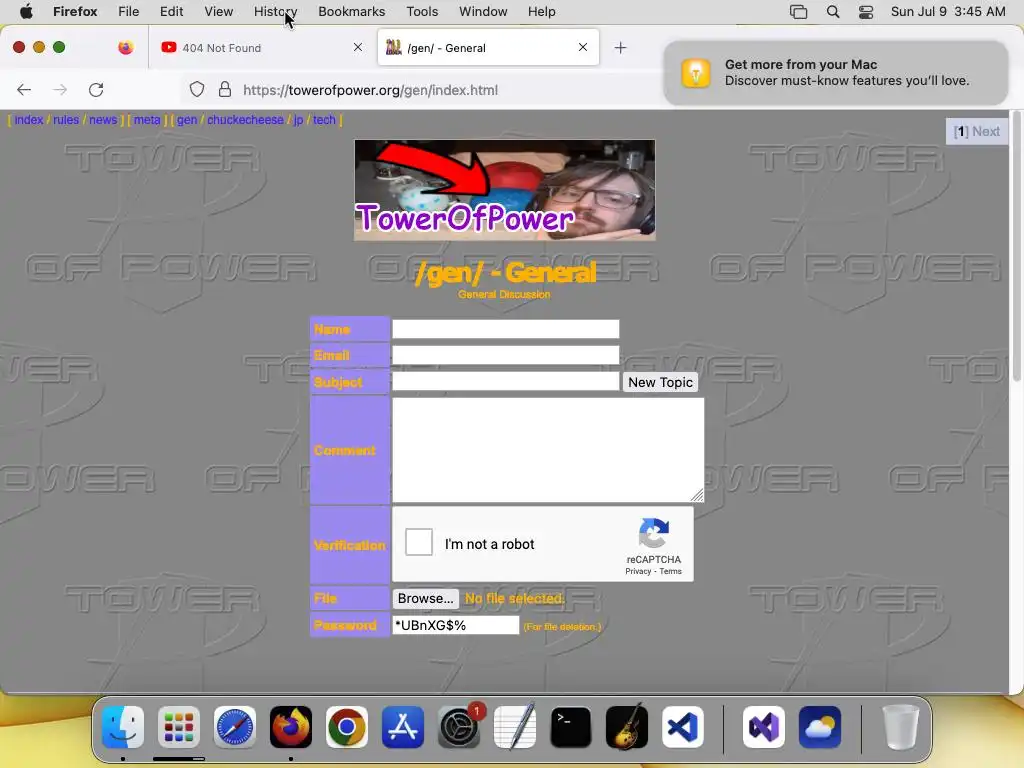Open the Firefox application menu

click(75, 12)
